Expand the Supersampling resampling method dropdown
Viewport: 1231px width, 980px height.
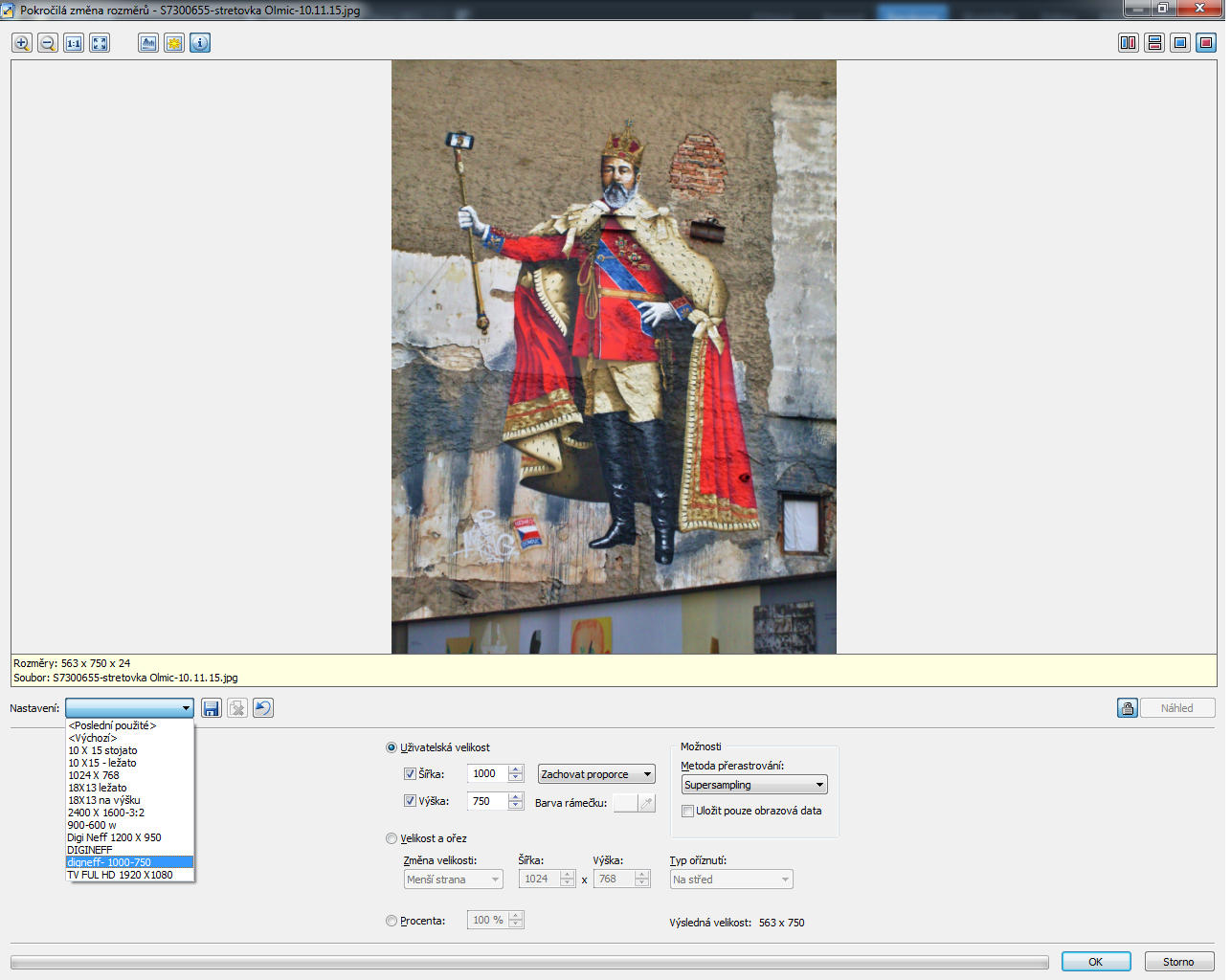click(754, 785)
